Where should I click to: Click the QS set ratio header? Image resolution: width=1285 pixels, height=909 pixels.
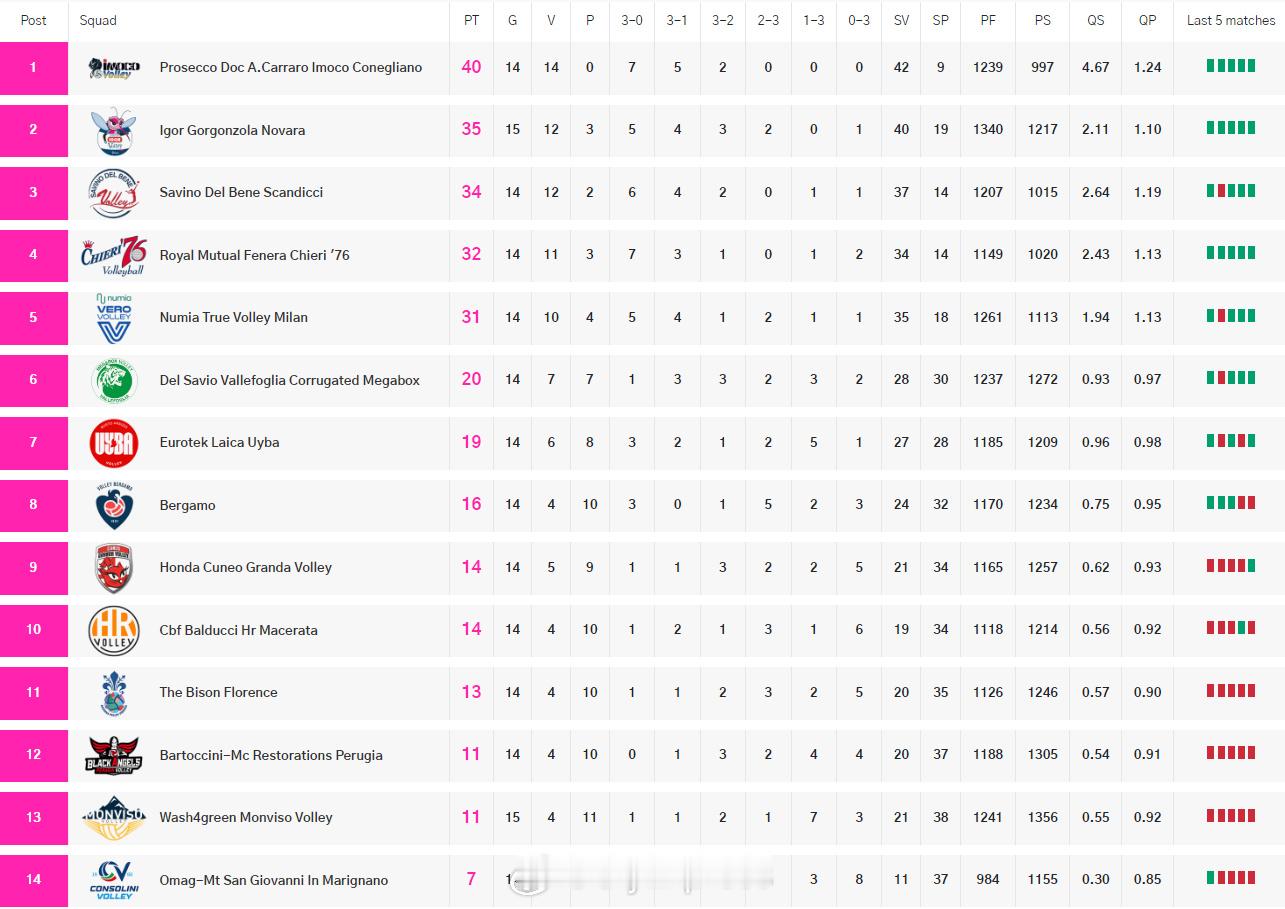1096,20
